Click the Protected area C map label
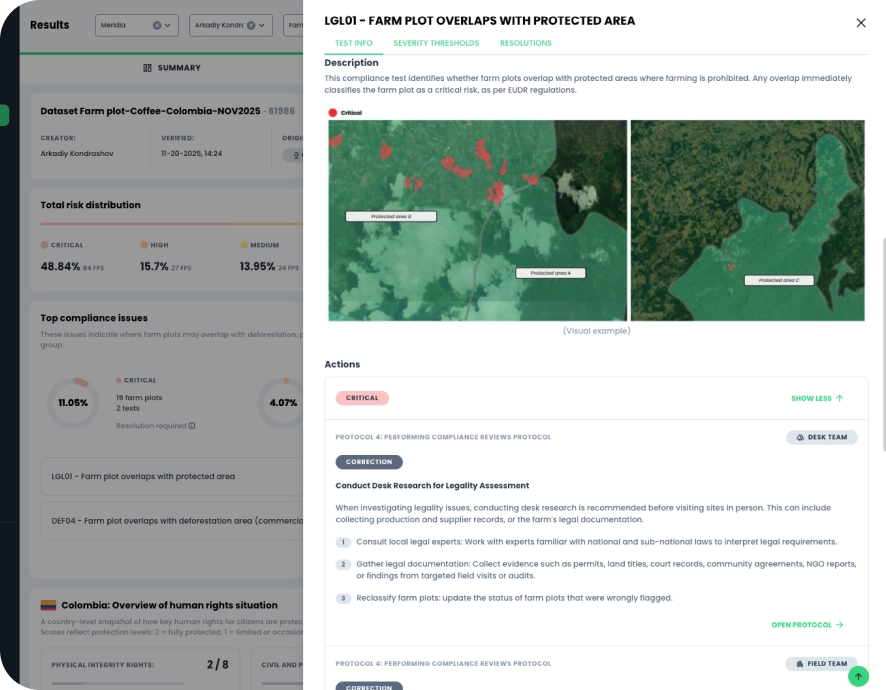Viewport: 886px width, 690px height. (x=779, y=280)
